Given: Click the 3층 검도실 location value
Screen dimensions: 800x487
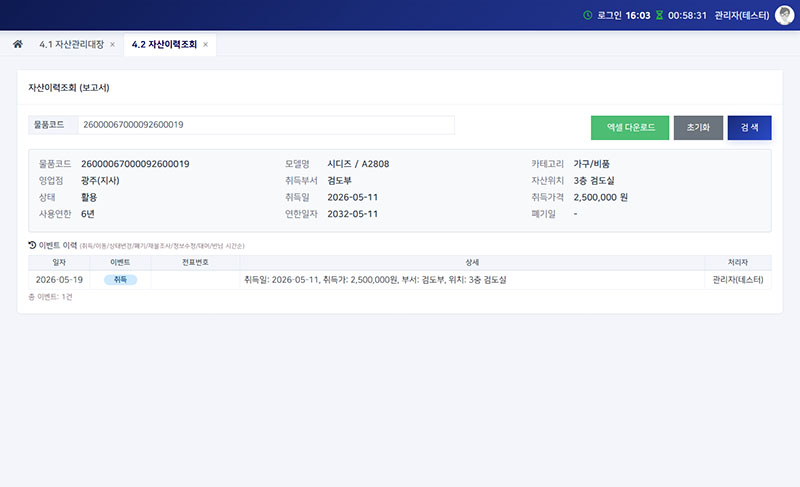Looking at the screenshot, I should click(x=594, y=181).
